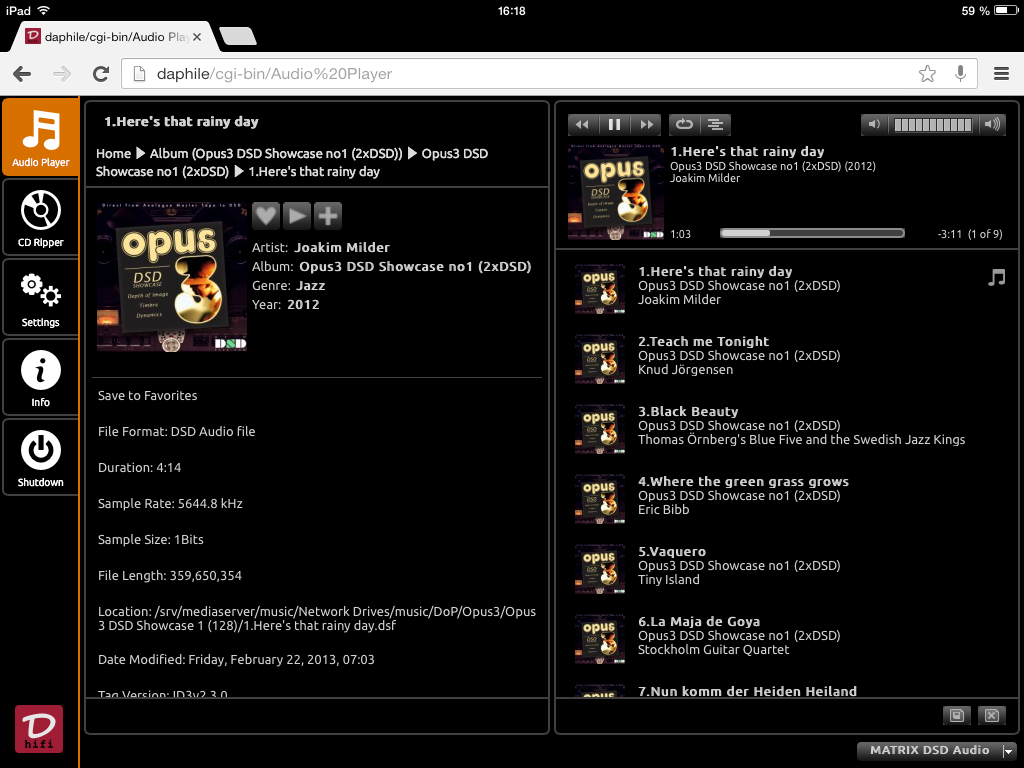Click Eric Bibb artist name
This screenshot has height=768, width=1024.
(664, 509)
